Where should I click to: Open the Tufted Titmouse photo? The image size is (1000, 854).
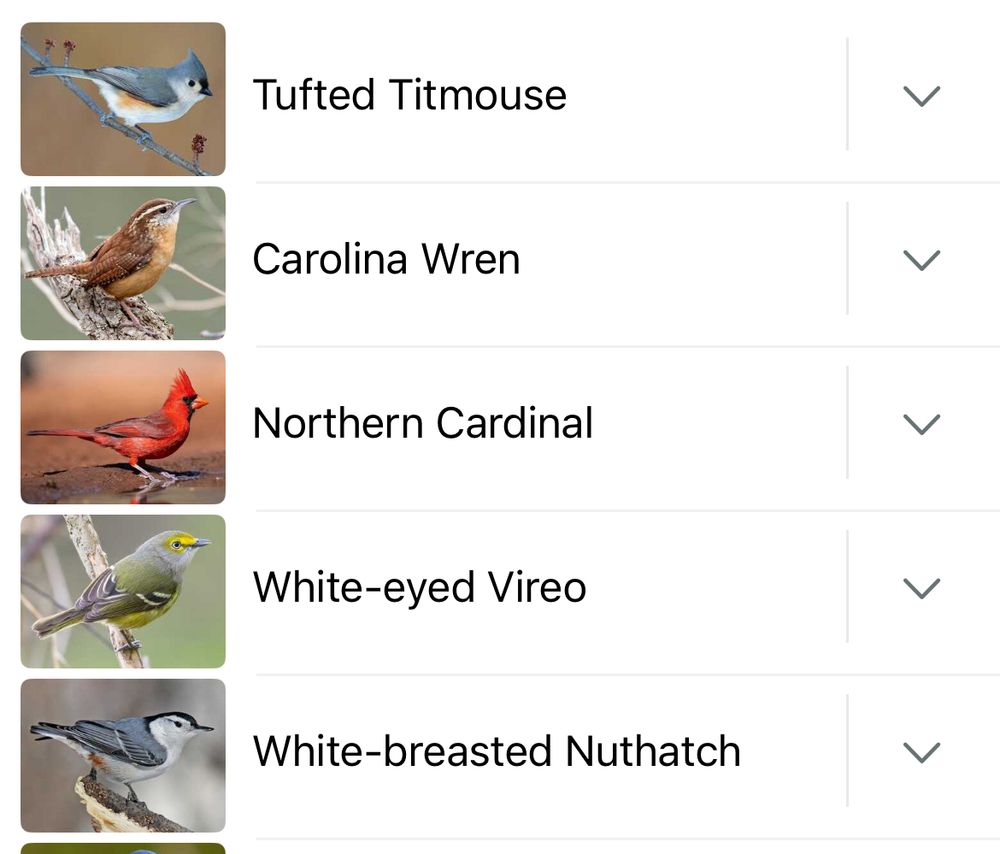[x=123, y=95]
